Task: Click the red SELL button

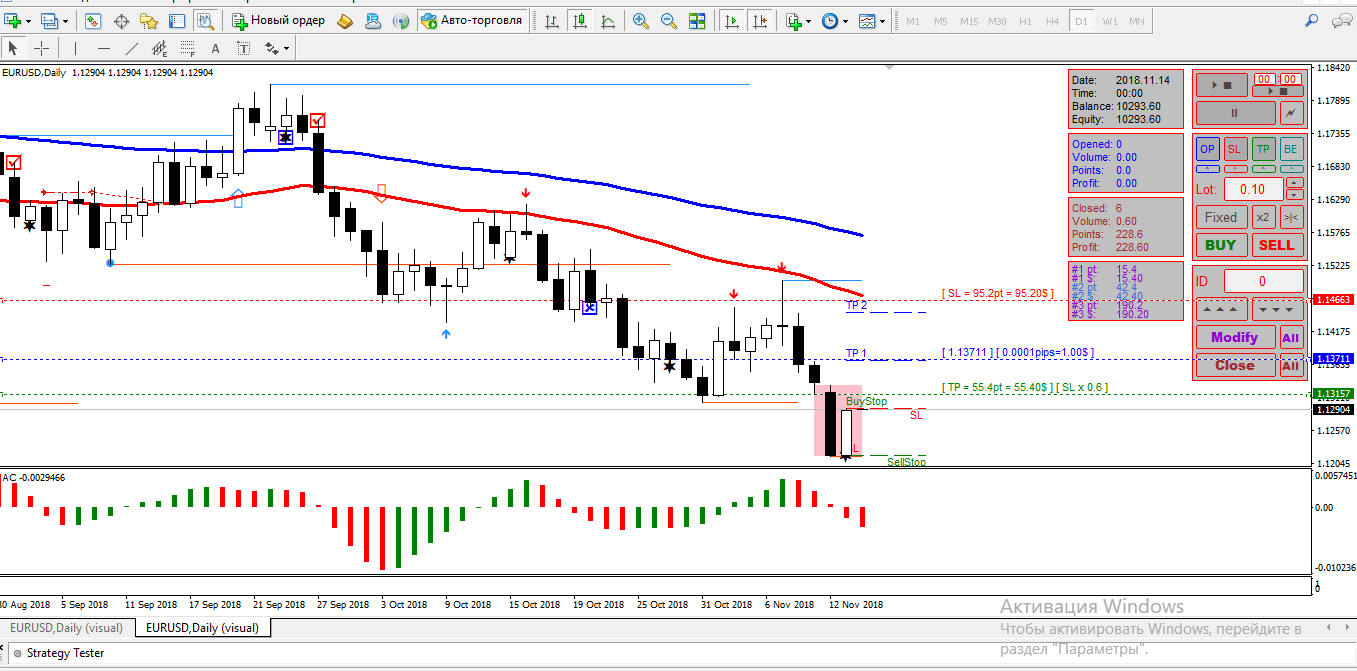Action: coord(1277,245)
